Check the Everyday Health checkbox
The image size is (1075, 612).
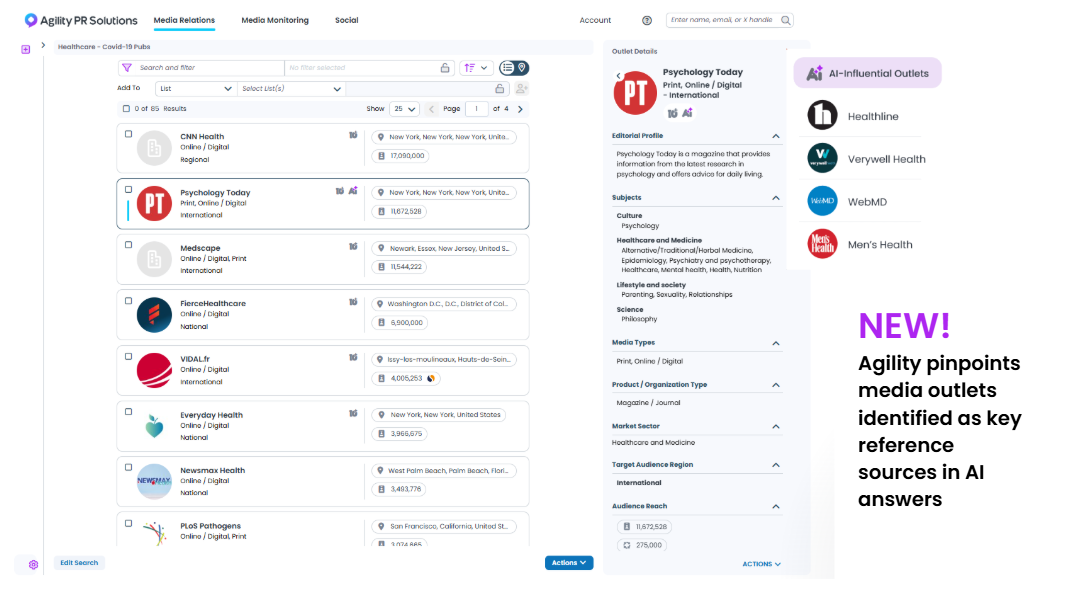coord(128,412)
